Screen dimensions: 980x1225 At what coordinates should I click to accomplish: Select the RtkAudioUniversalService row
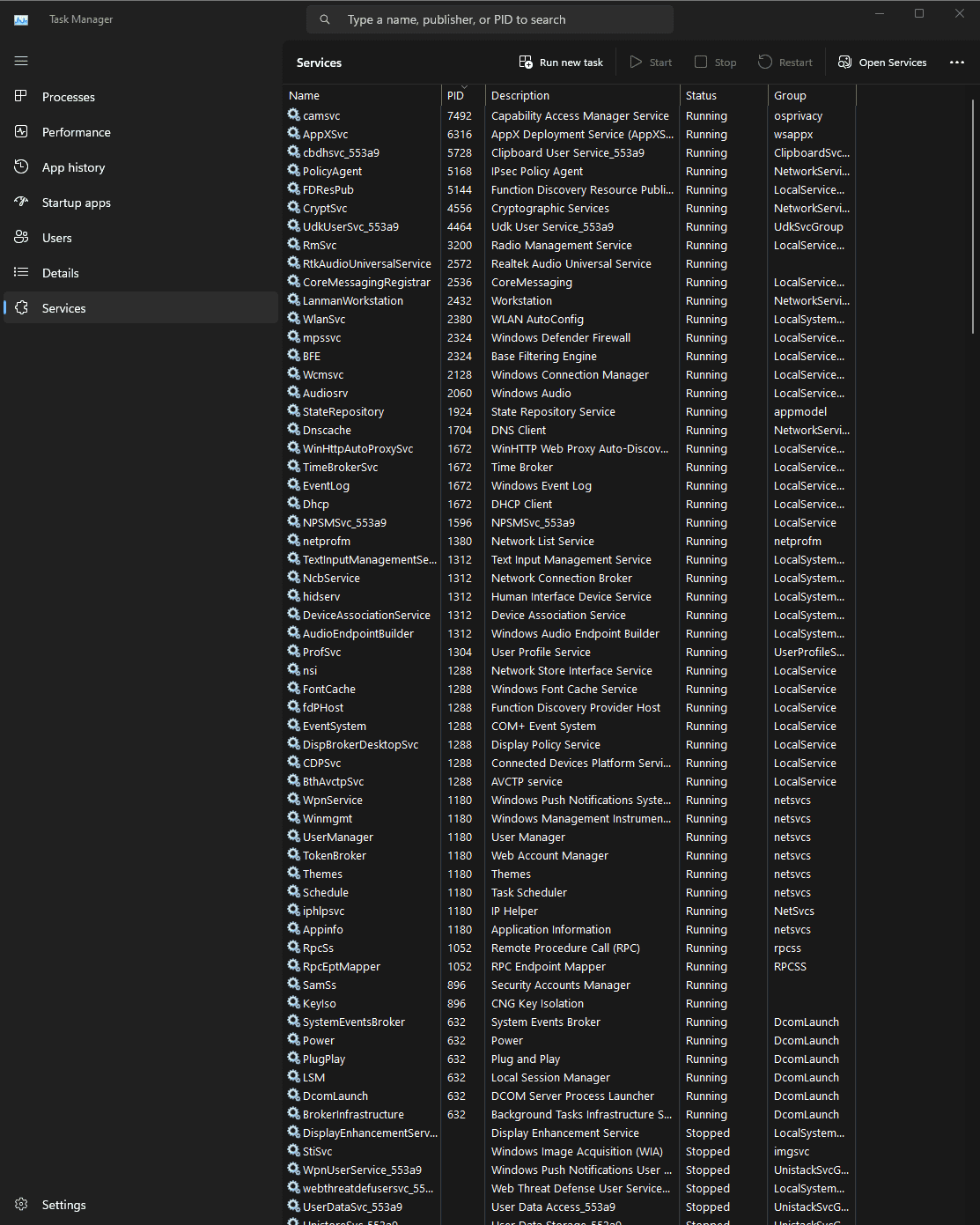[570, 263]
